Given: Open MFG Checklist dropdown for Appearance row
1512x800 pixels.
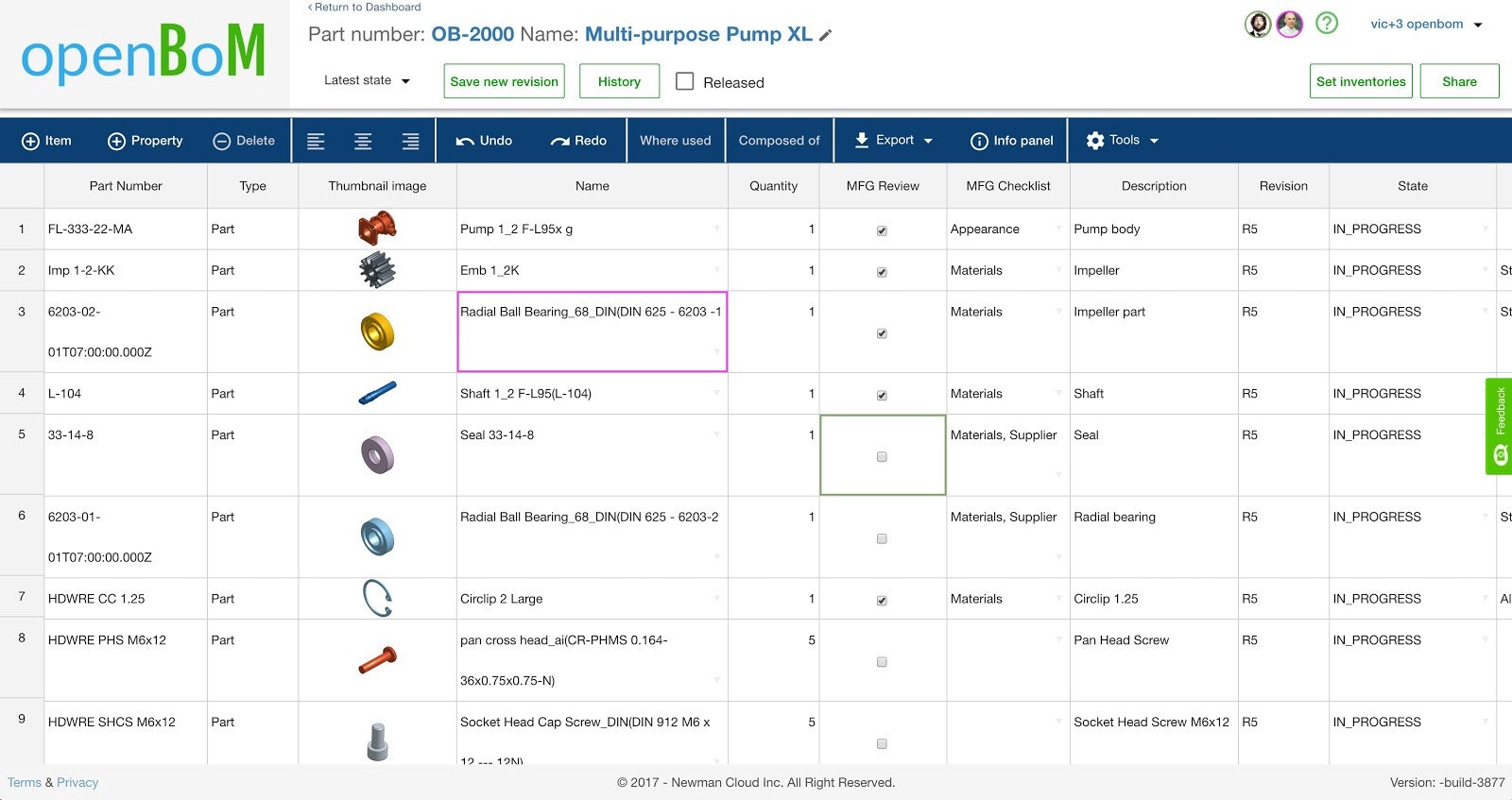Looking at the screenshot, I should pyautogui.click(x=1058, y=229).
